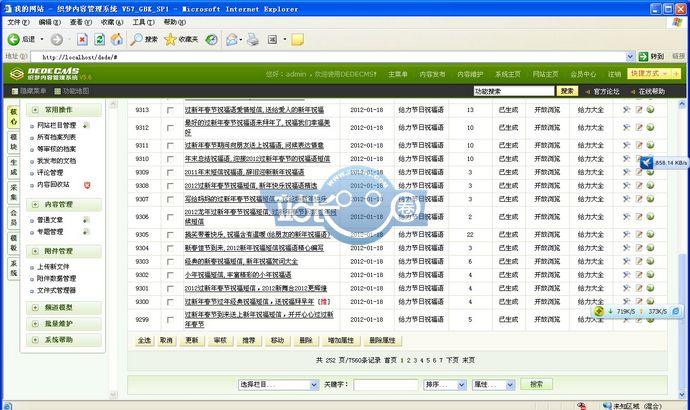This screenshot has height=410, width=690.
Task: Switch to the 生成 vertical sidebar tab
Action: (x=14, y=167)
